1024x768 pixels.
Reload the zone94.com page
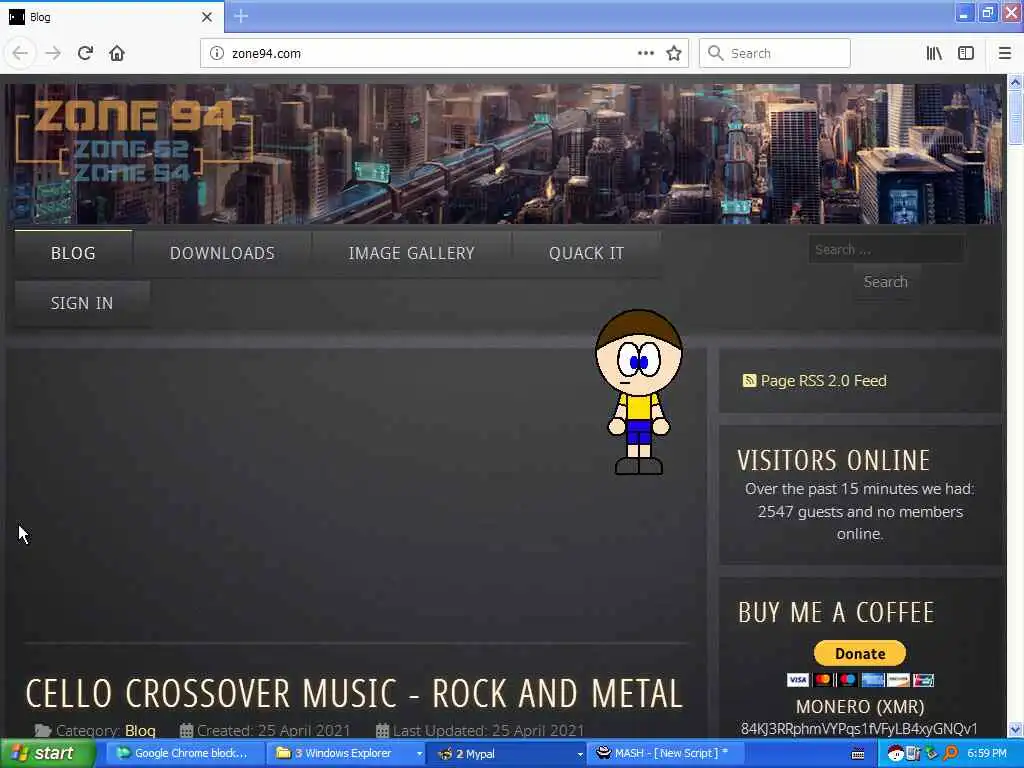(85, 53)
